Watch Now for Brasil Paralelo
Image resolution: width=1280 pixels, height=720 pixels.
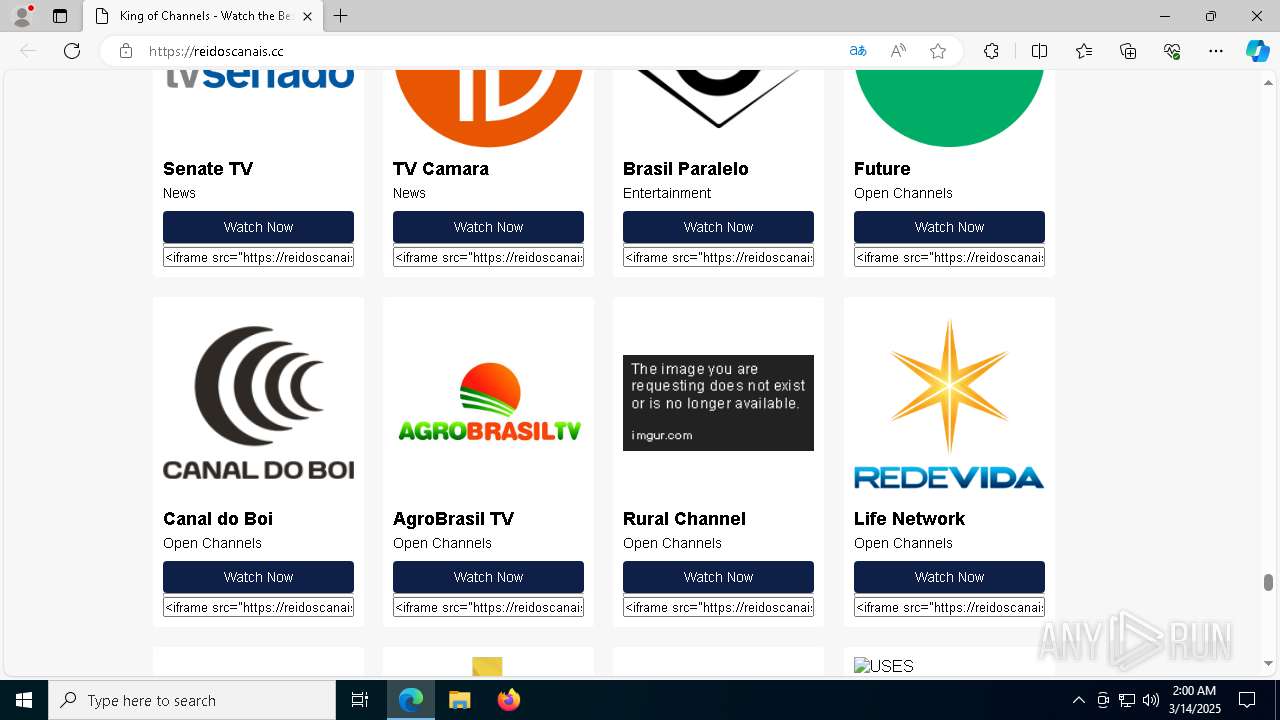718,227
